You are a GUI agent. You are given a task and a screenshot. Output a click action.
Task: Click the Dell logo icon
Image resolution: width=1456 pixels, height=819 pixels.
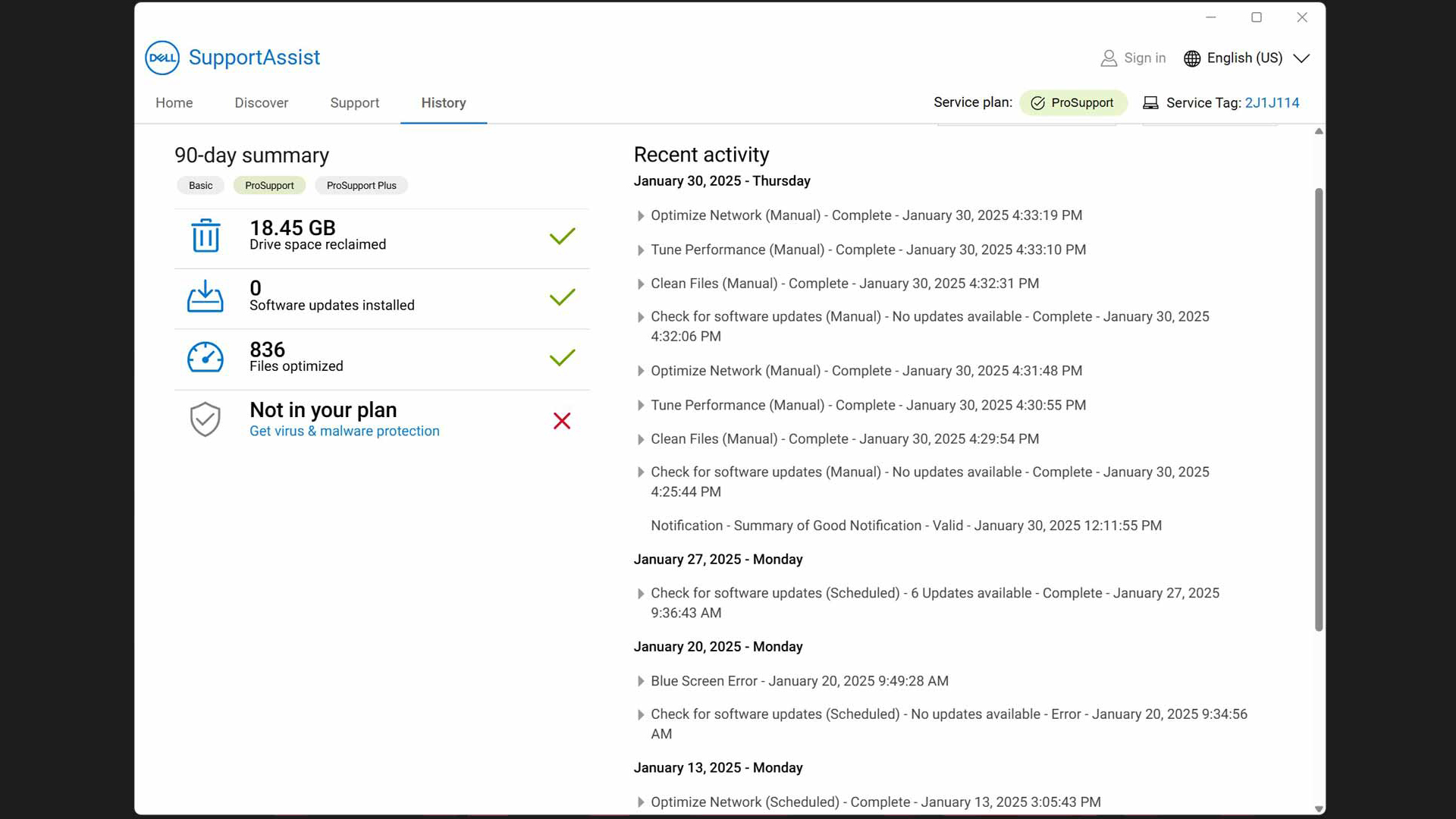[162, 58]
